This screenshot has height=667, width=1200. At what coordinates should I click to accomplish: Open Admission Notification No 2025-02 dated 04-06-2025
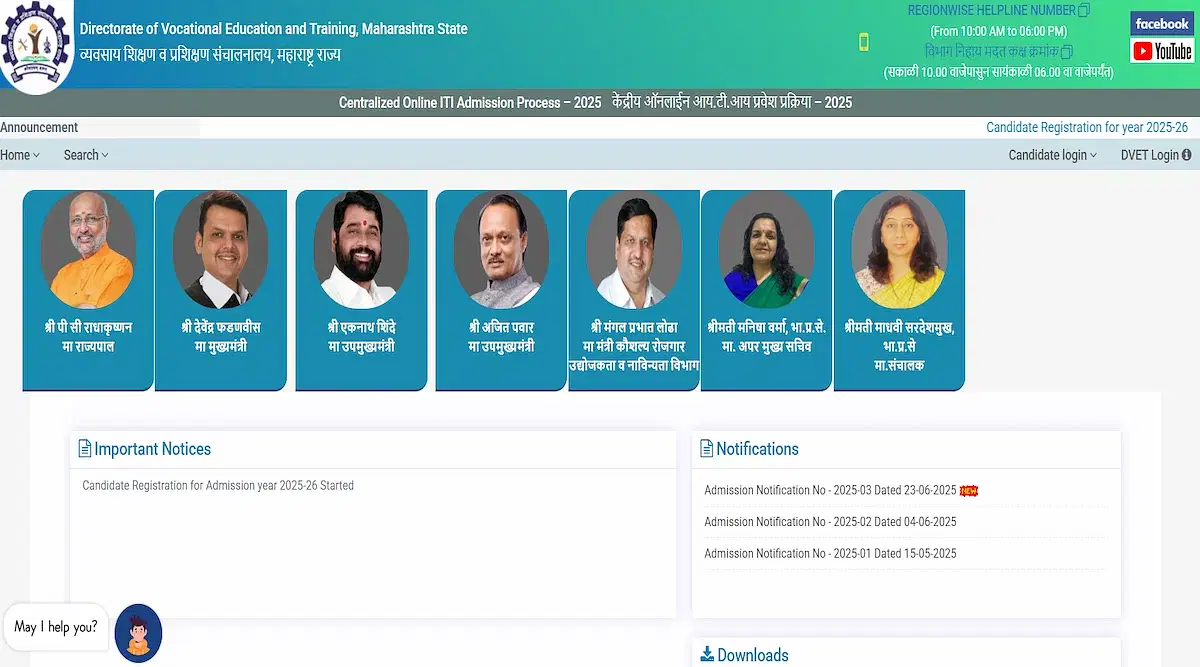click(830, 522)
